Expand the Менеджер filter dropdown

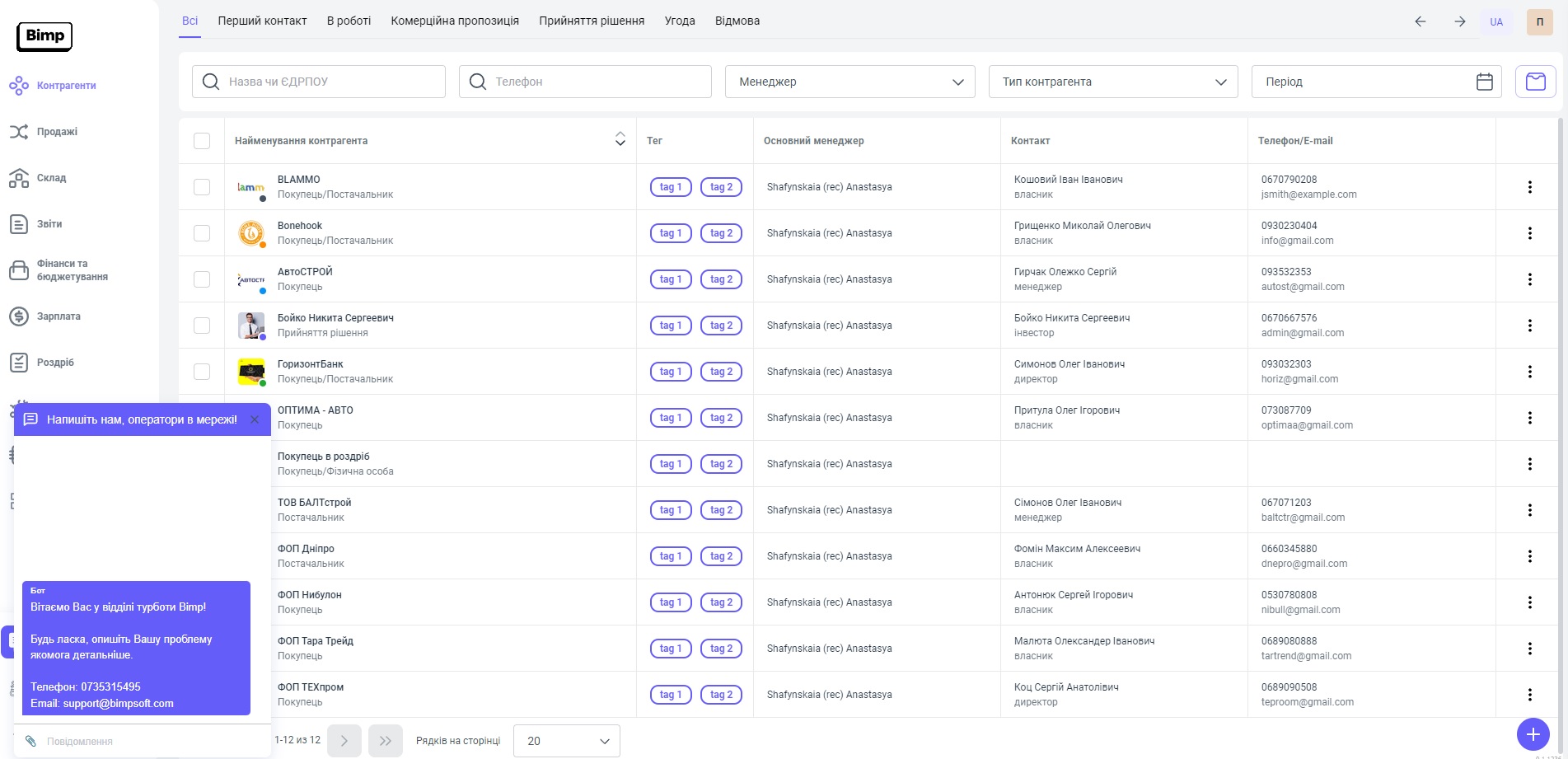850,82
